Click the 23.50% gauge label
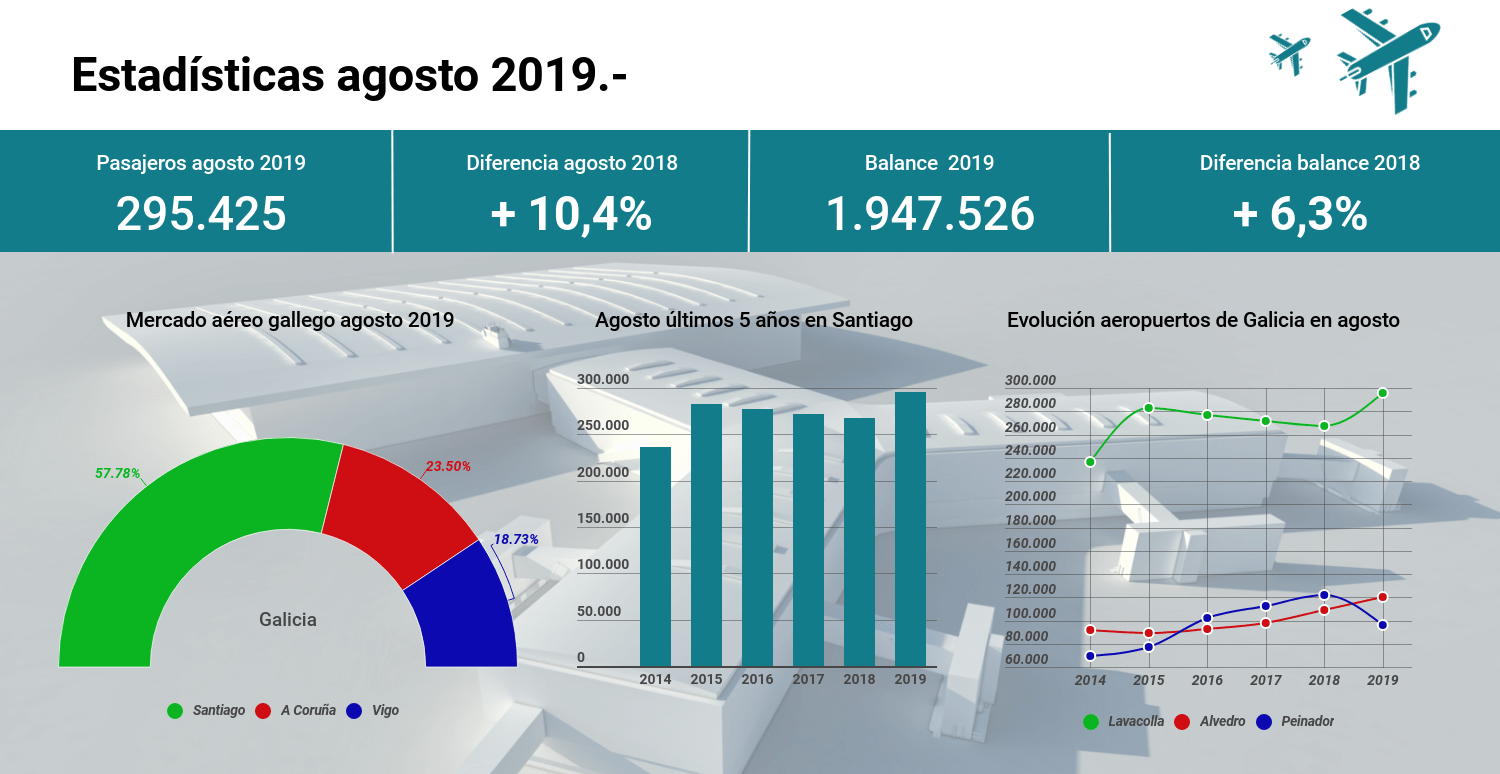 448,466
